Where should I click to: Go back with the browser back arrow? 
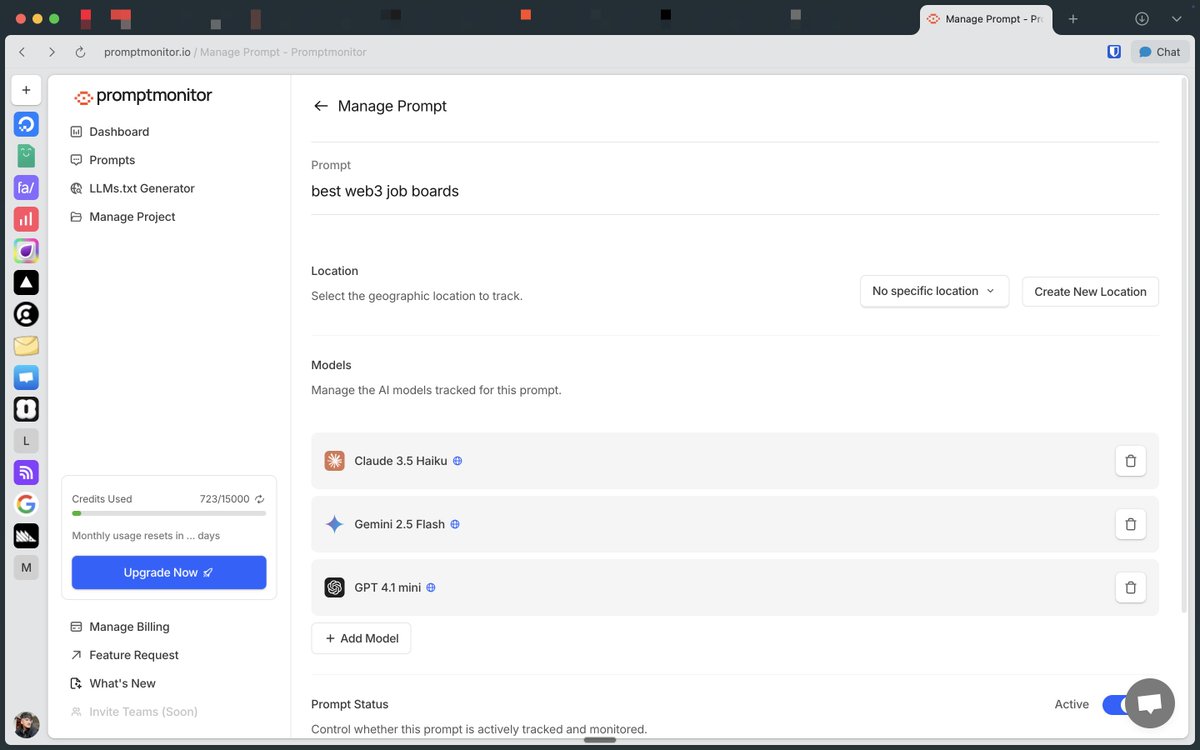[x=22, y=52]
